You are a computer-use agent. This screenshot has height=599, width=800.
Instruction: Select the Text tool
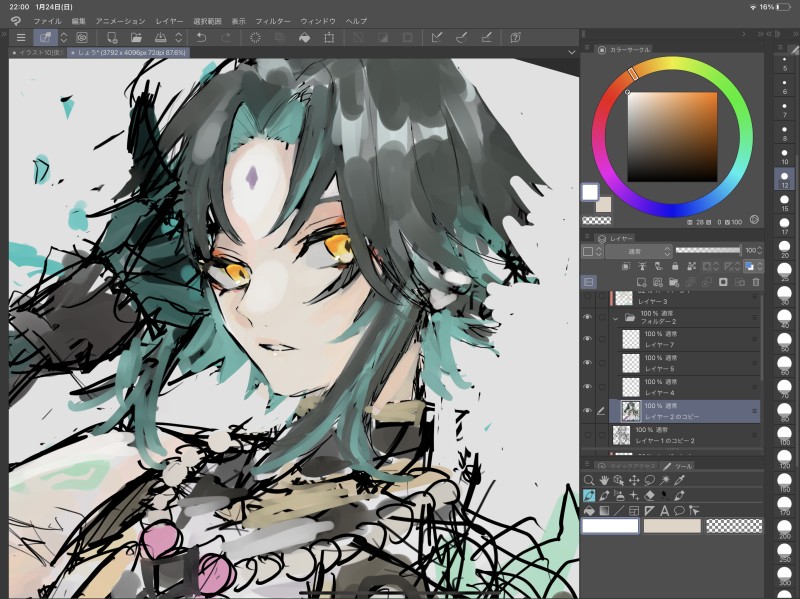[664, 510]
